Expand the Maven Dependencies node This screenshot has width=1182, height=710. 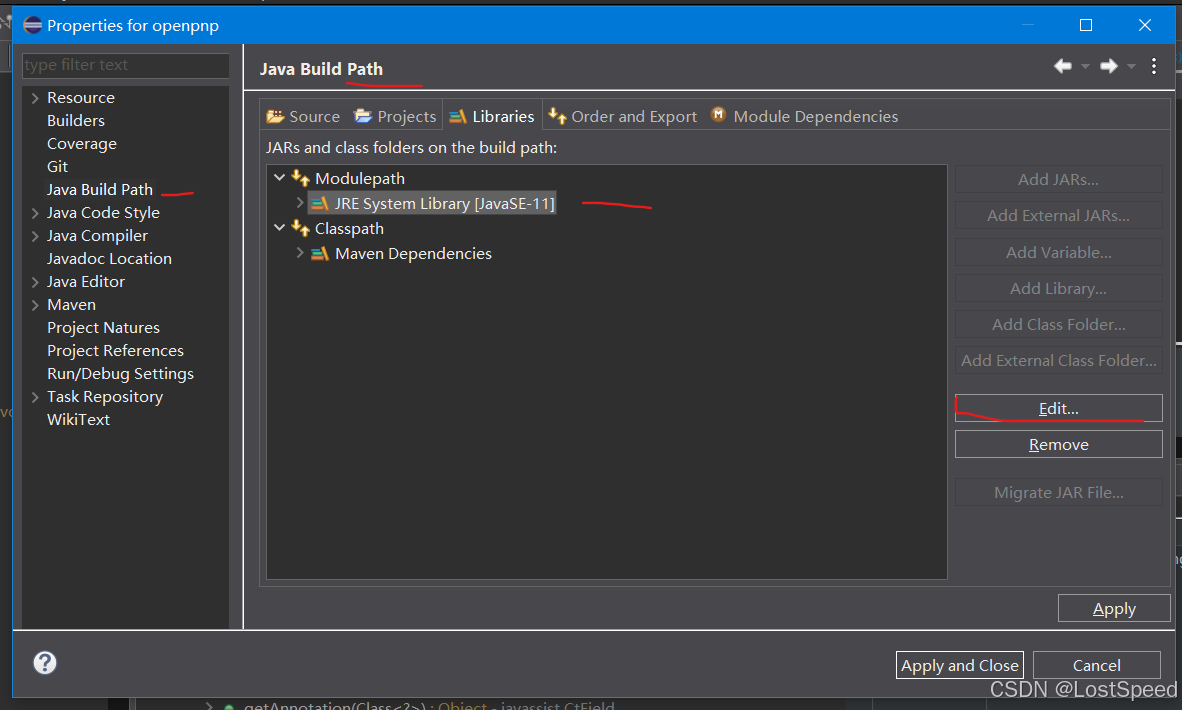(x=300, y=253)
